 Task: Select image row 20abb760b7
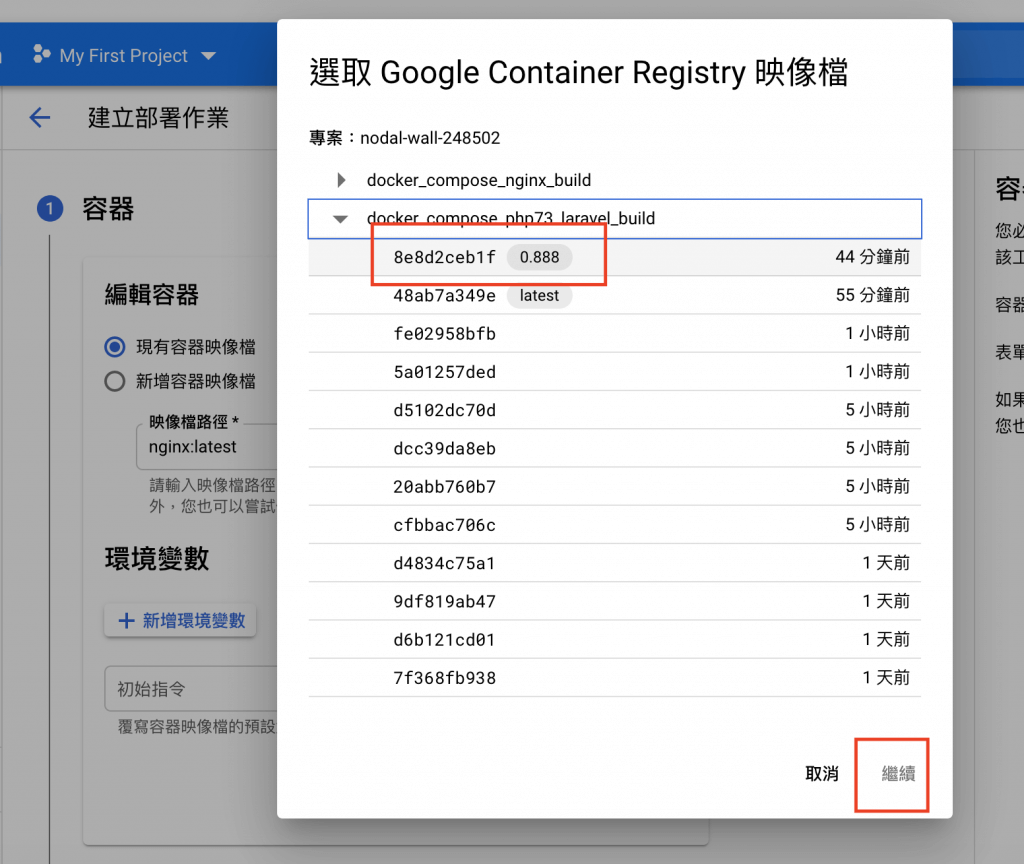point(615,487)
